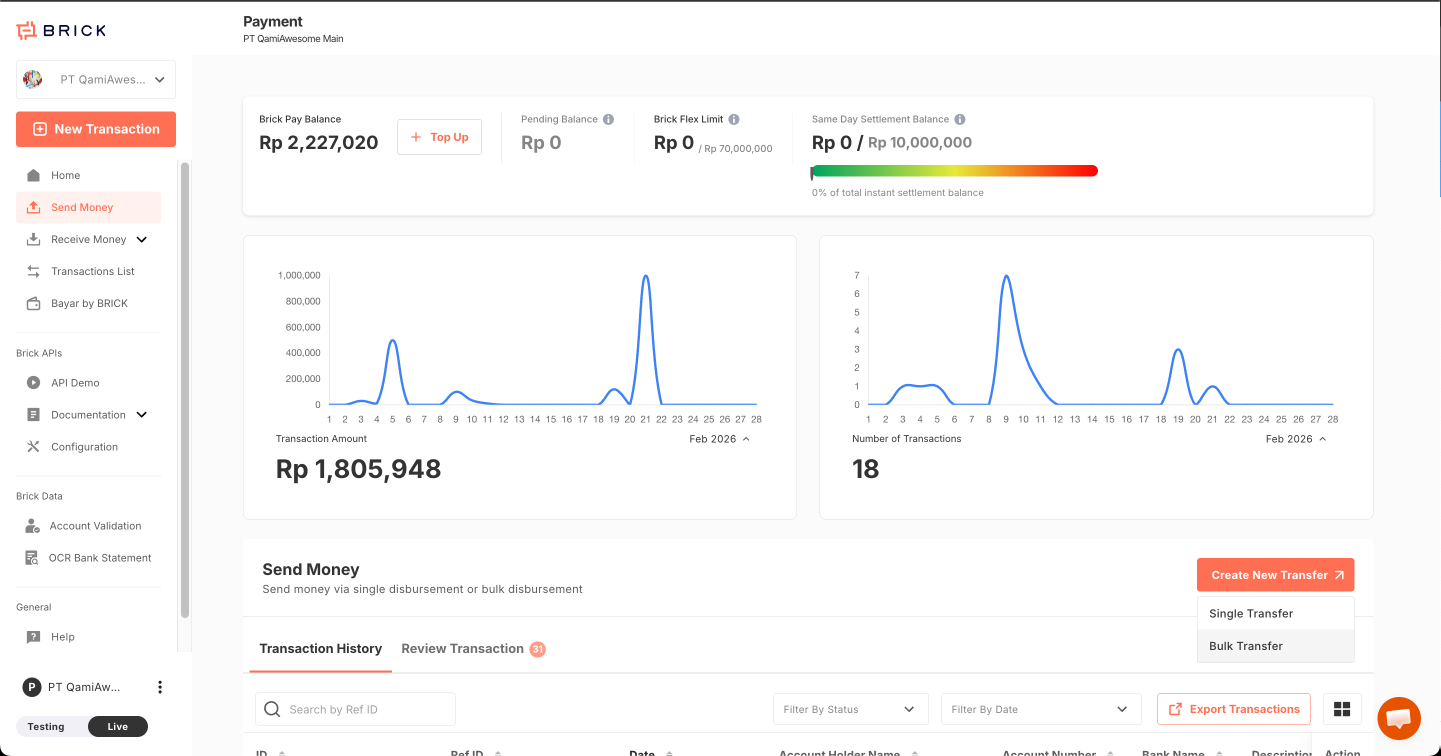Click the Rp 1,805,948 transaction amount total
The image size is (1441, 756).
coord(358,469)
